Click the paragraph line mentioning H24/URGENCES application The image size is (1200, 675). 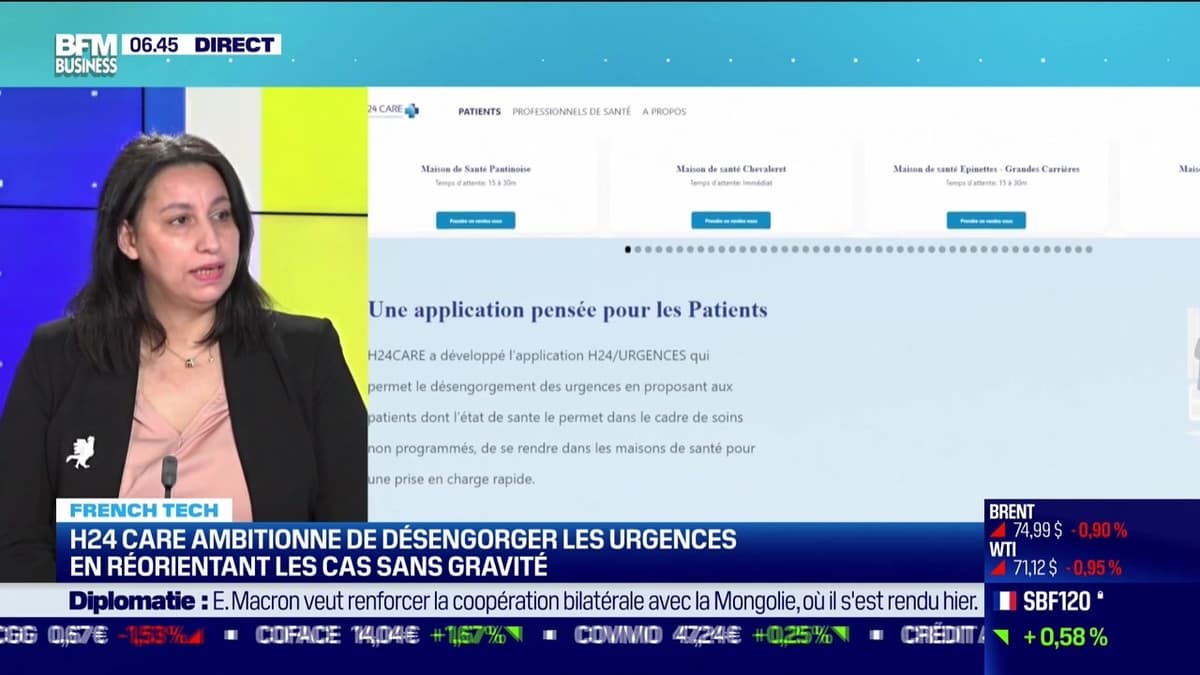(539, 355)
